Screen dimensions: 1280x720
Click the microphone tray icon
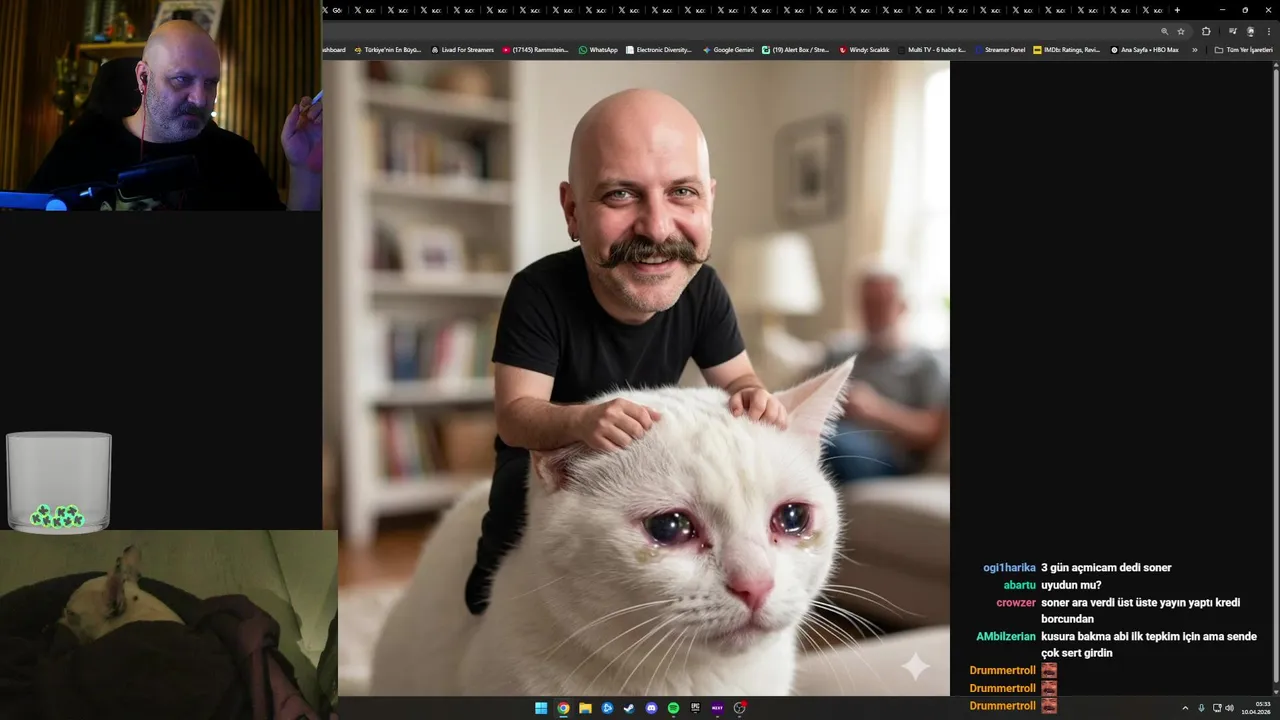click(x=1201, y=708)
